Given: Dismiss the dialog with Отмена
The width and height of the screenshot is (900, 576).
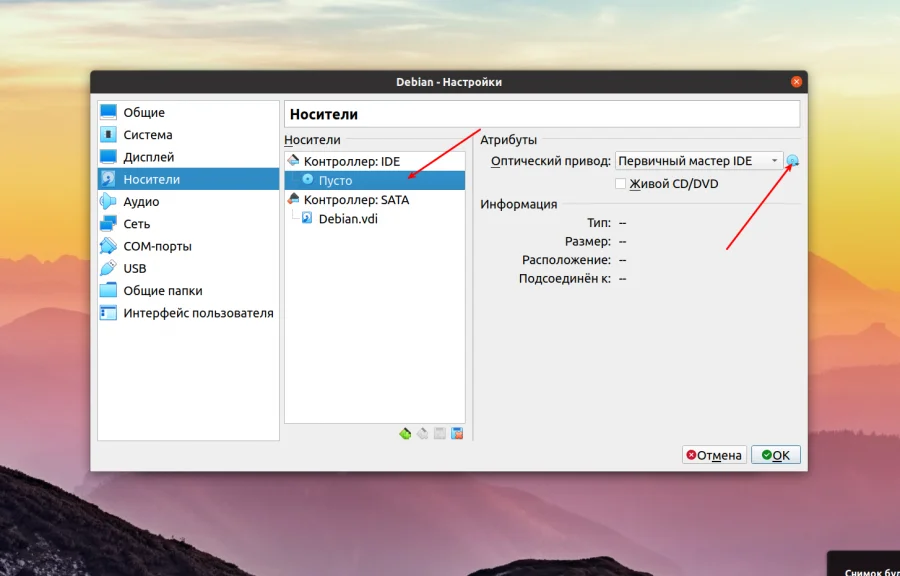Looking at the screenshot, I should (x=714, y=455).
